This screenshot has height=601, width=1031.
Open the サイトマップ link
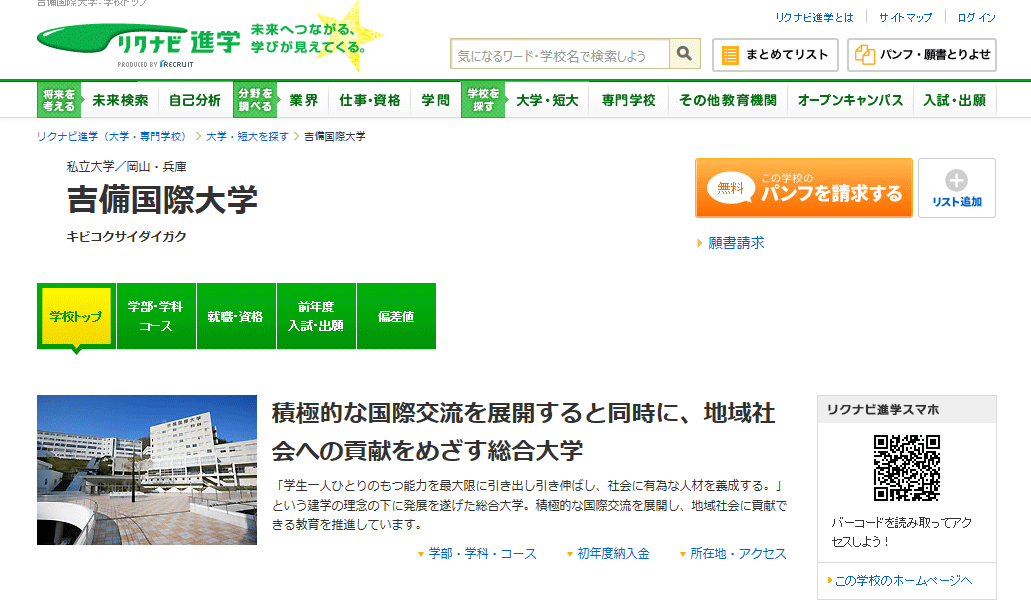point(905,18)
